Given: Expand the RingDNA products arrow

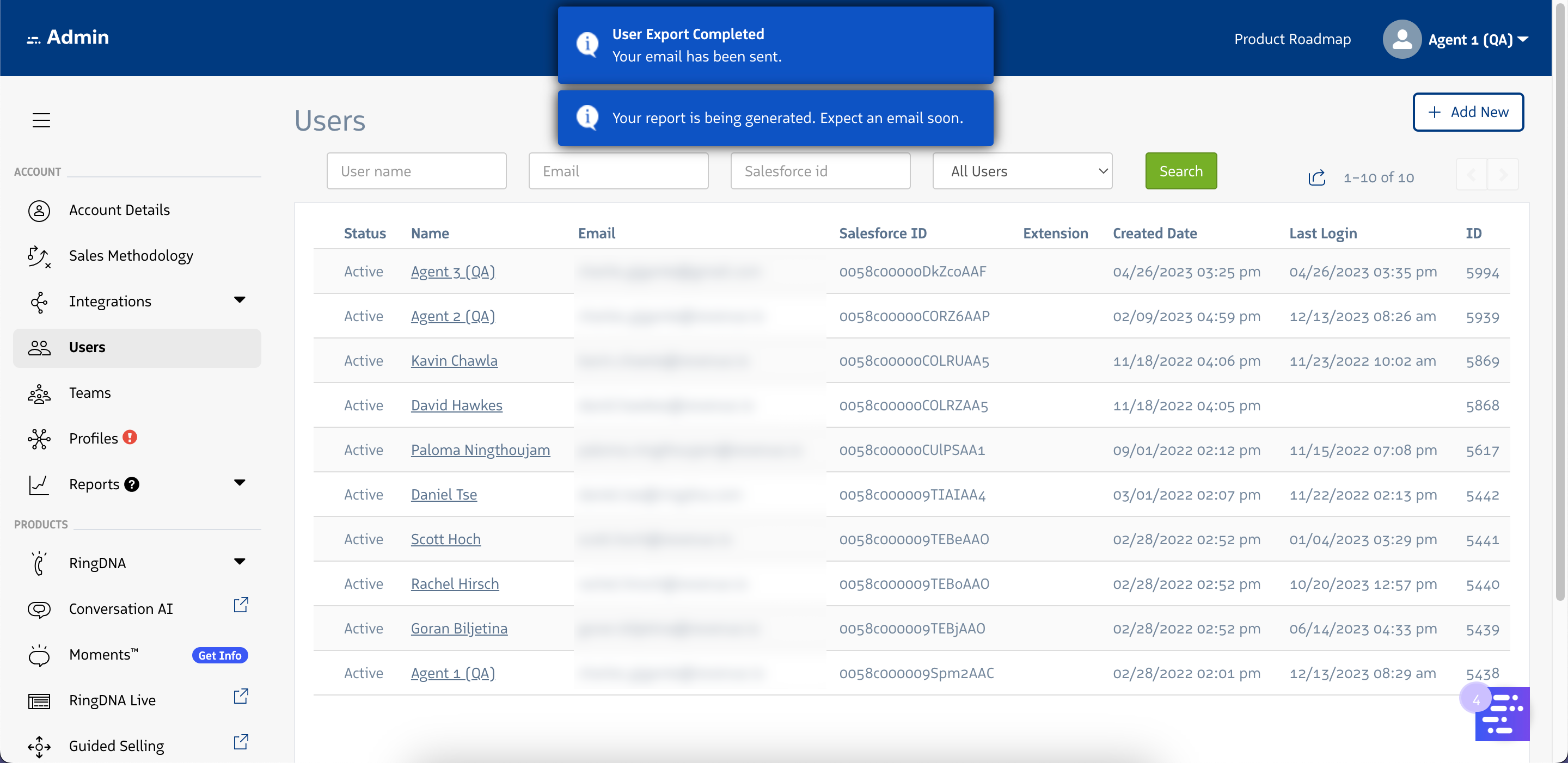Looking at the screenshot, I should coord(240,561).
